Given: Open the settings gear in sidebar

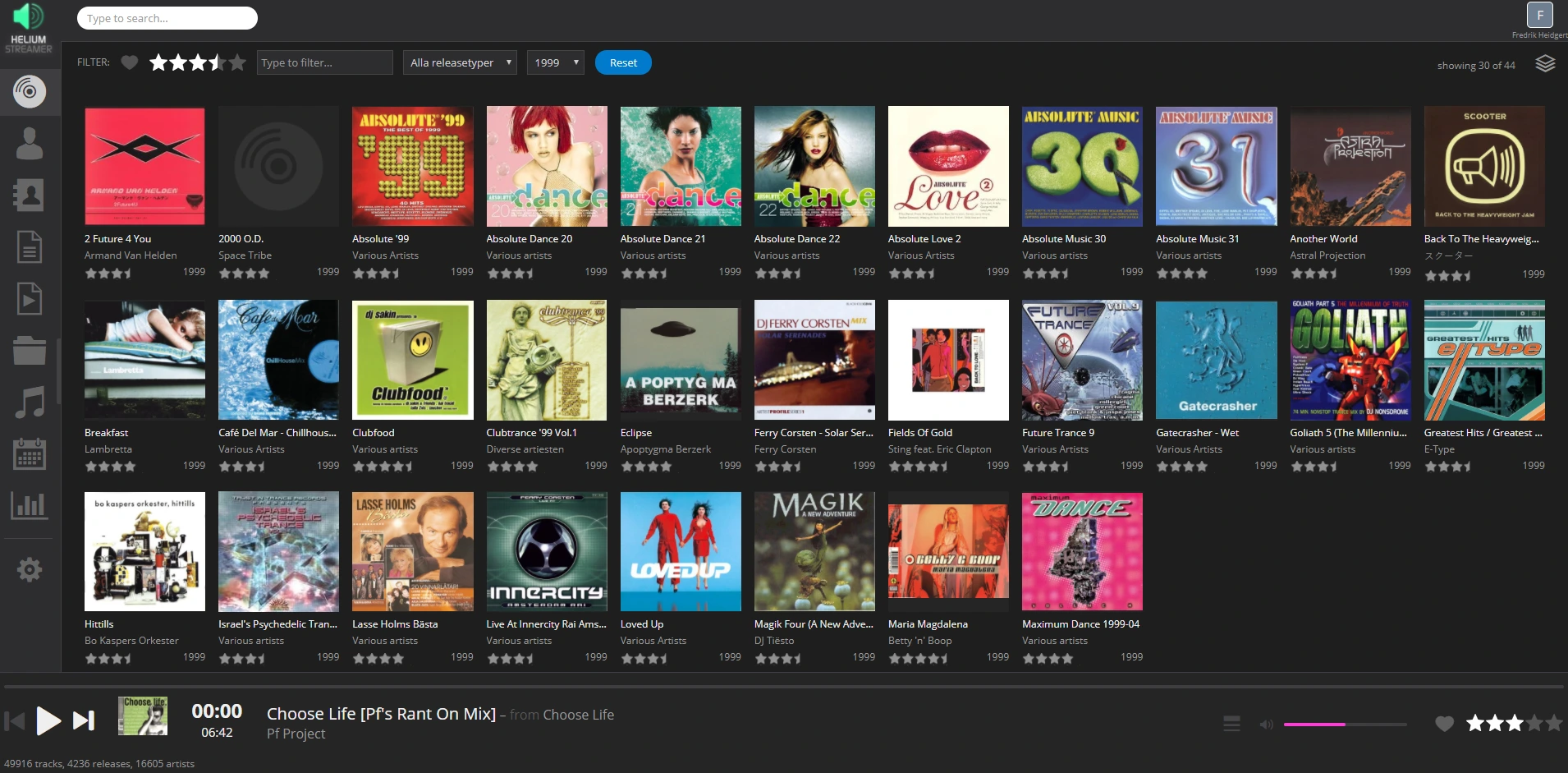Looking at the screenshot, I should pyautogui.click(x=30, y=569).
